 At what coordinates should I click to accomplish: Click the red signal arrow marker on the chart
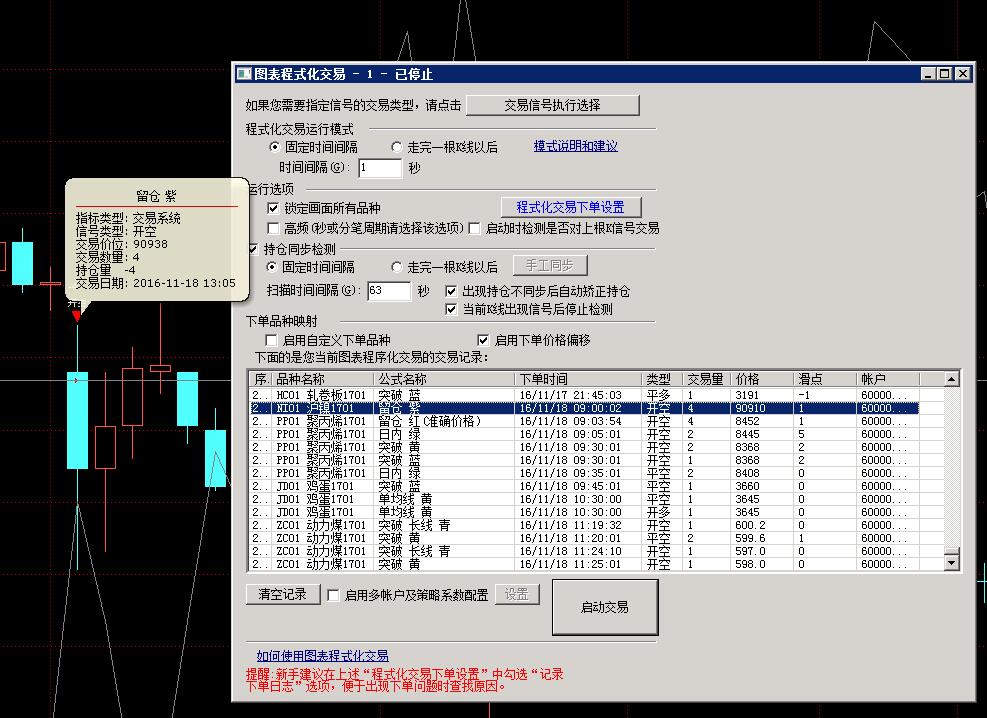tap(77, 316)
